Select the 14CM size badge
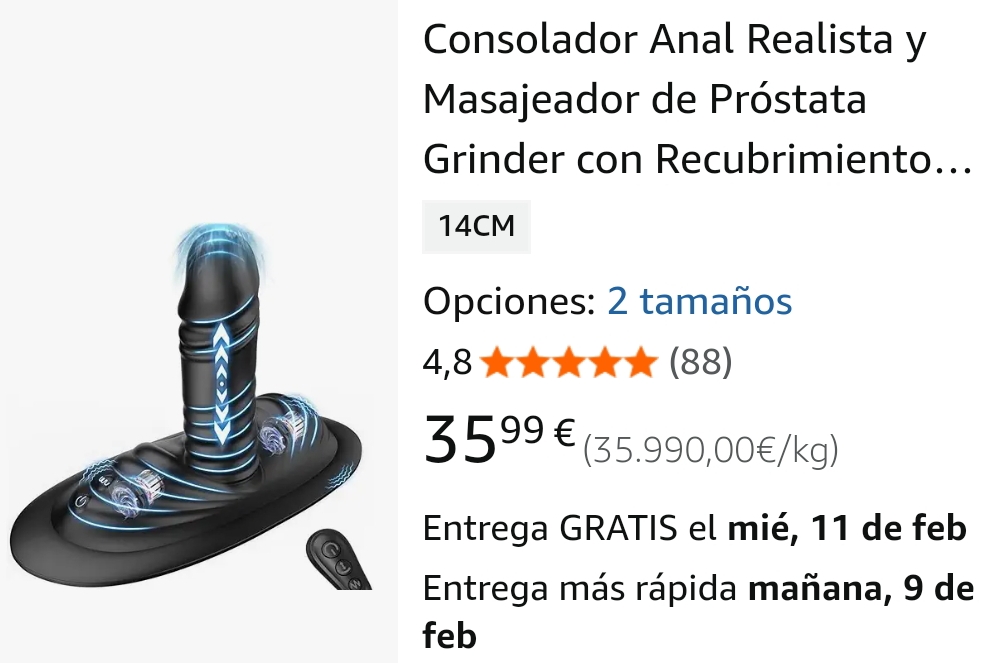The width and height of the screenshot is (1003, 663). (477, 227)
